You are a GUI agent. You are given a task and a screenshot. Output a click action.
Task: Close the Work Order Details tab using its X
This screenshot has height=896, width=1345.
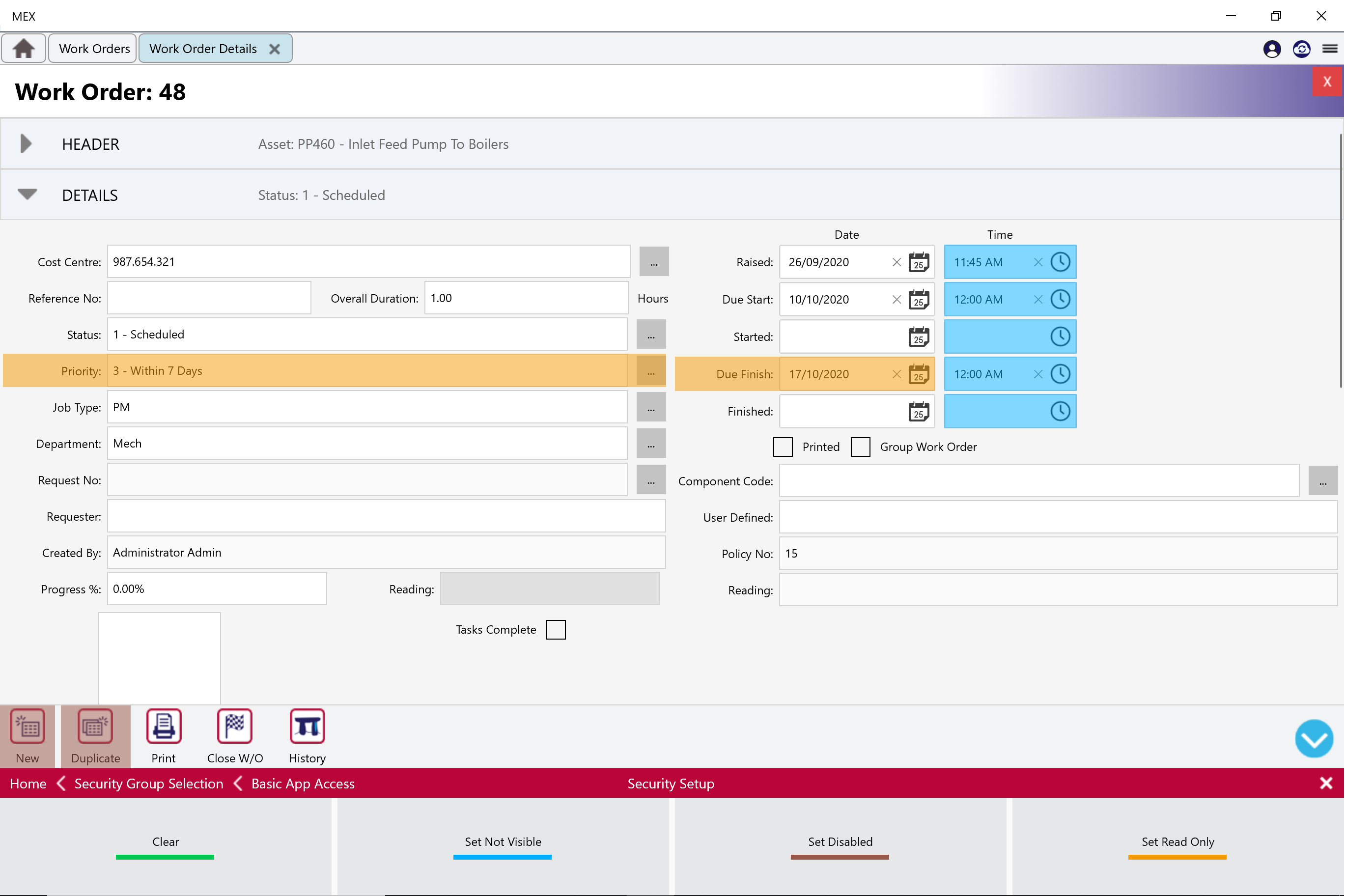click(275, 49)
